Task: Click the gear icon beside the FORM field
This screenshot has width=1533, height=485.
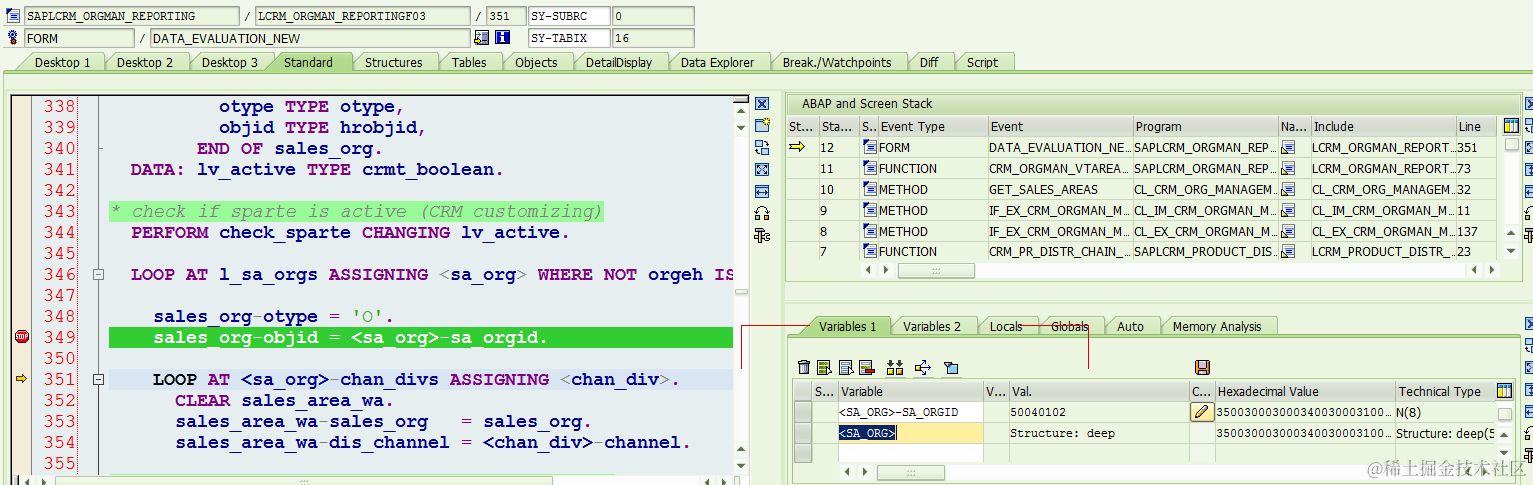Action: coord(13,38)
